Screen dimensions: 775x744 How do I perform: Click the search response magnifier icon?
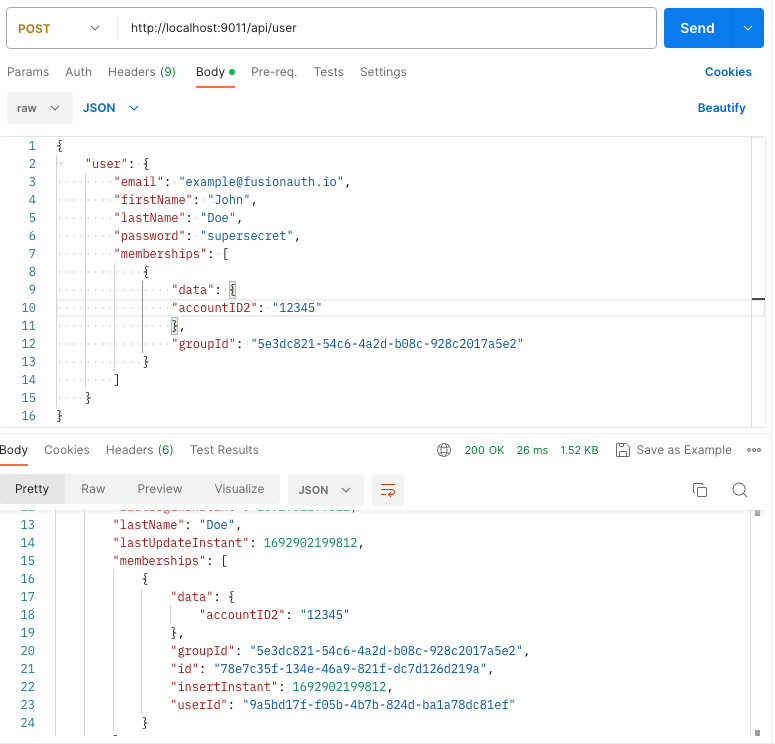740,489
